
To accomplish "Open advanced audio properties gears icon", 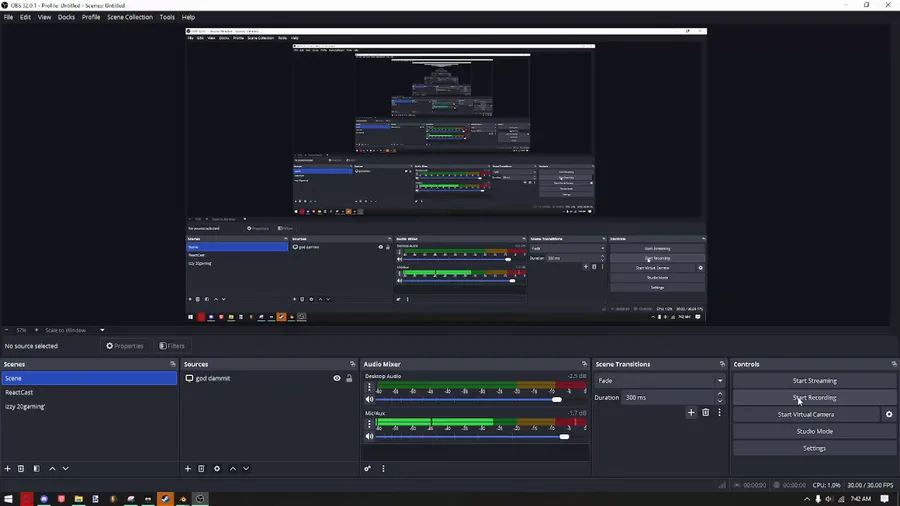I will coord(367,469).
